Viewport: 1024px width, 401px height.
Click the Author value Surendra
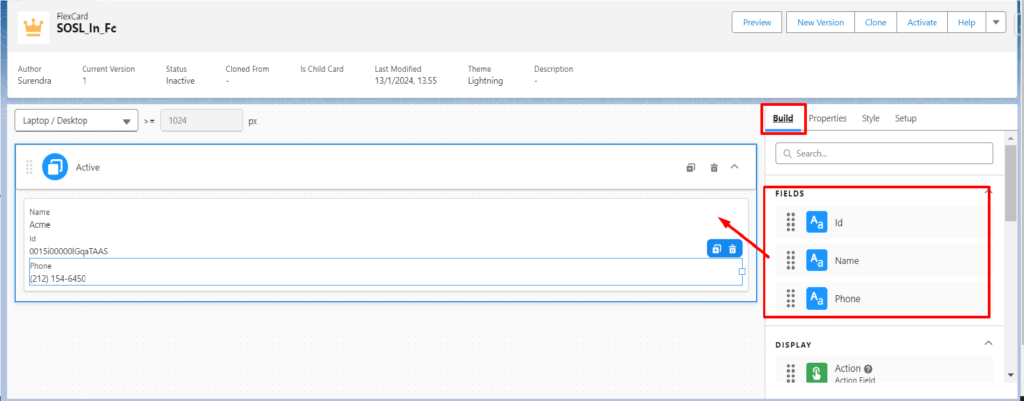tap(33, 81)
